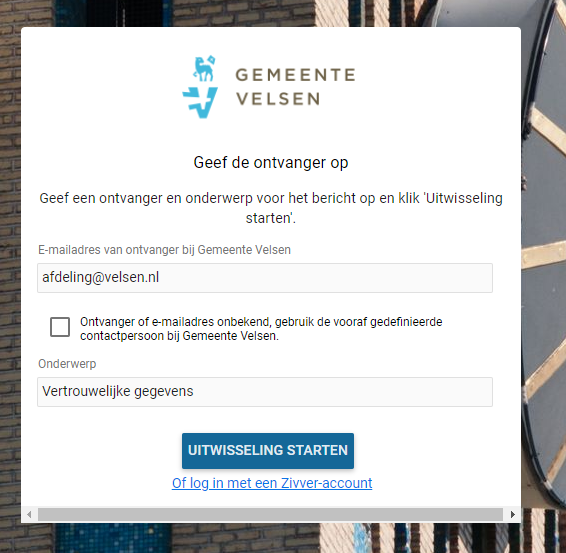Click the 'Vertrouwelijke gegevens' subject text
This screenshot has height=553, width=566.
[x=118, y=392]
